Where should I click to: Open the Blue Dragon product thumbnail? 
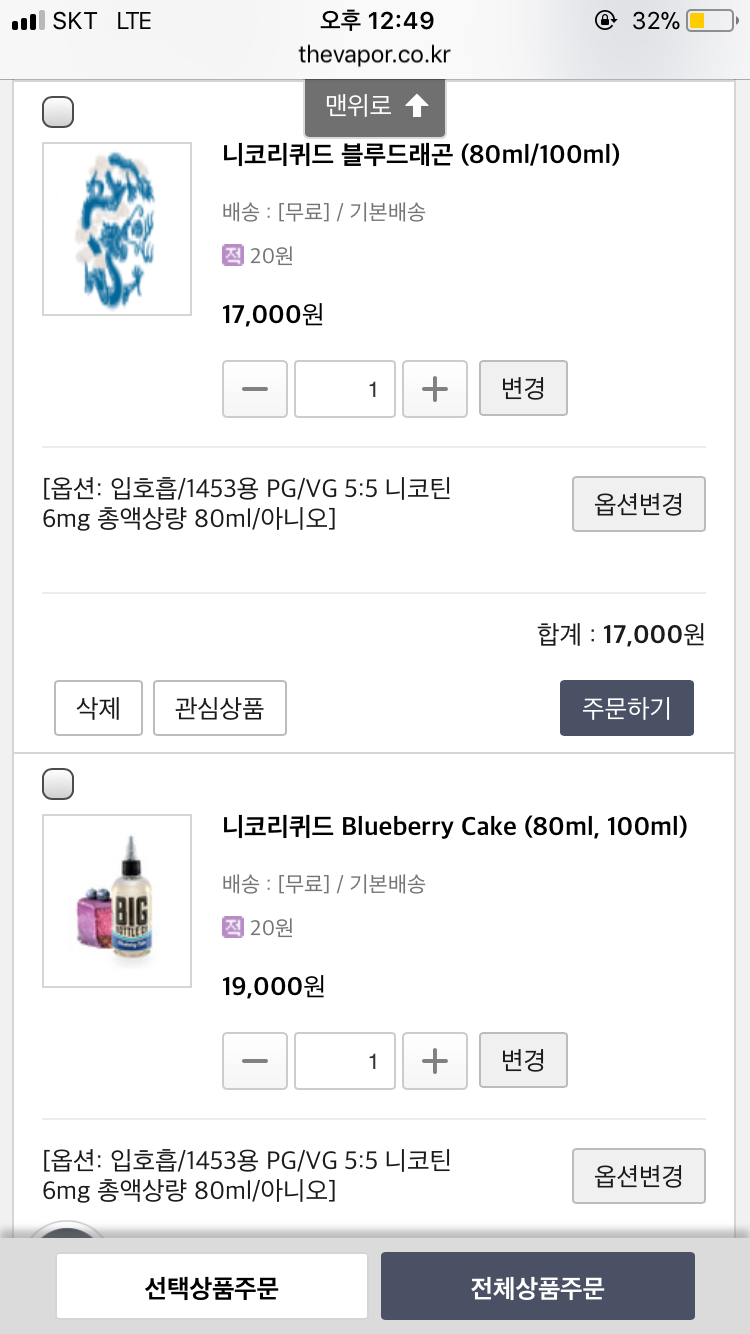point(117,229)
